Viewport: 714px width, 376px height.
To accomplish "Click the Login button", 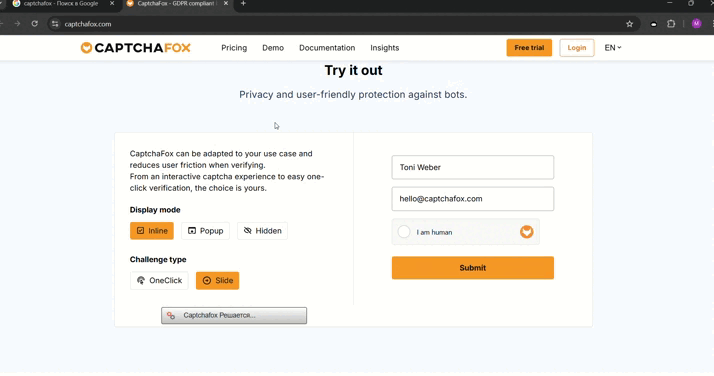I will coord(576,48).
